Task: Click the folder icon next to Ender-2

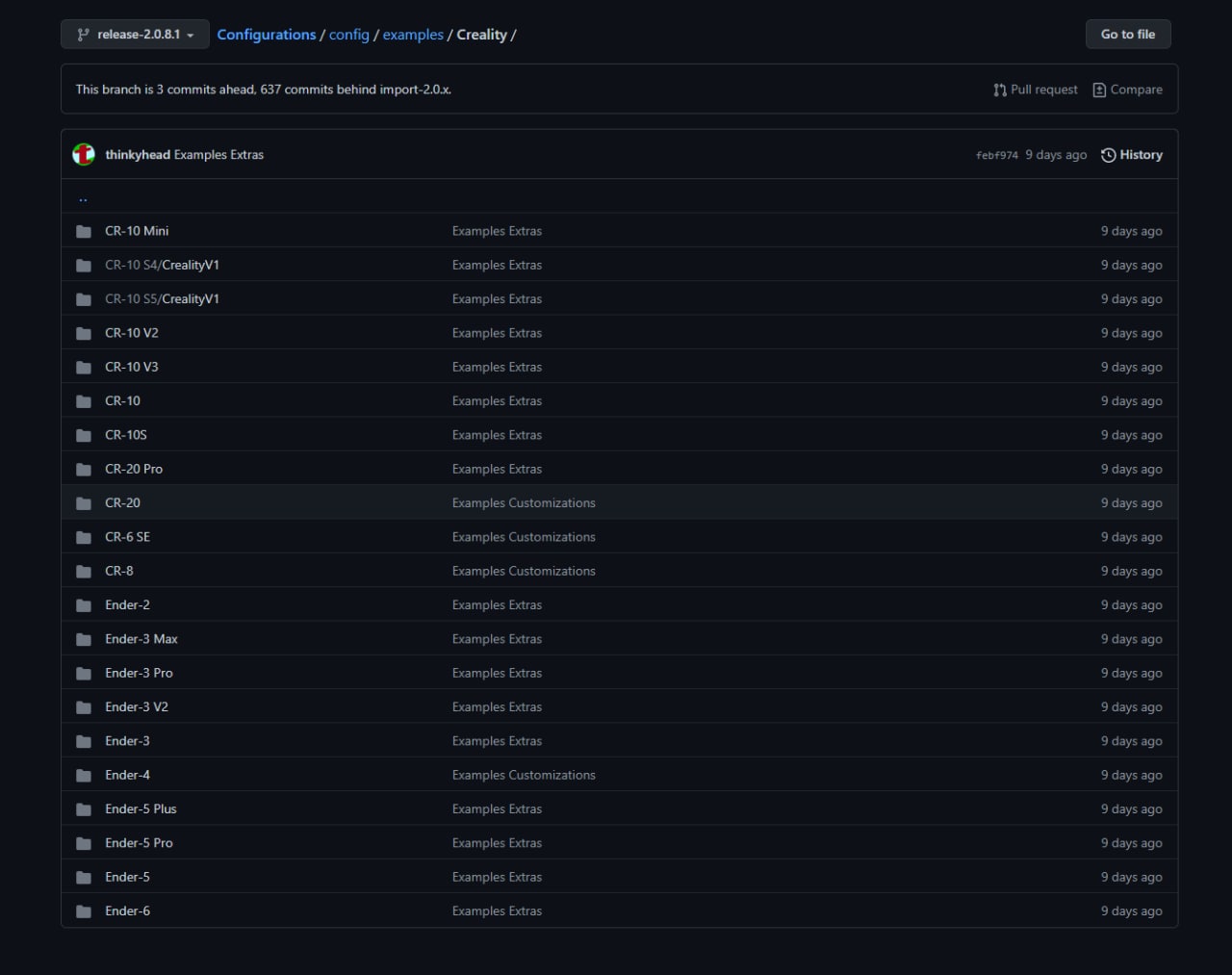Action: pyautogui.click(x=84, y=605)
